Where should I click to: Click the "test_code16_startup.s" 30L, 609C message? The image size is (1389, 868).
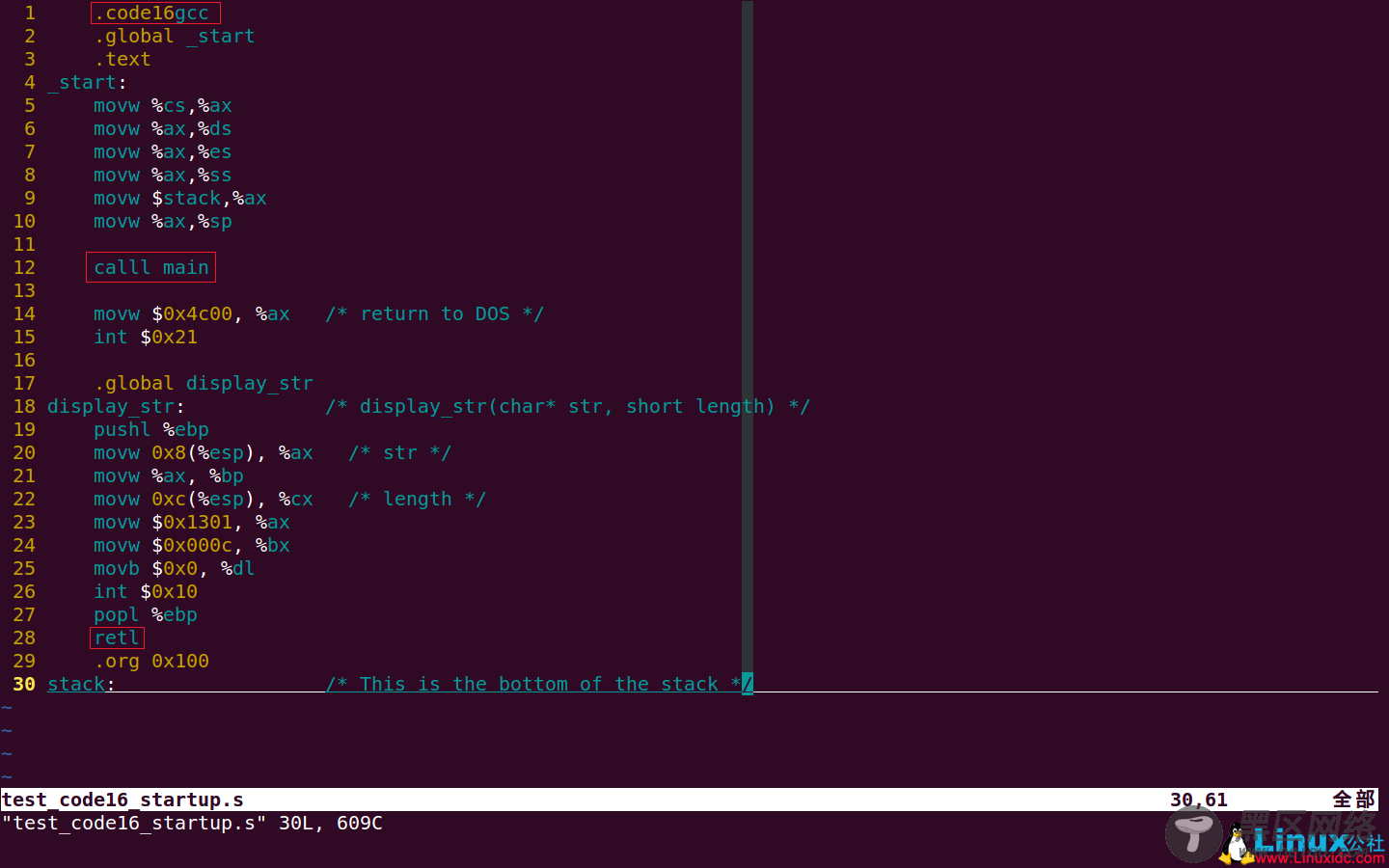click(x=192, y=823)
